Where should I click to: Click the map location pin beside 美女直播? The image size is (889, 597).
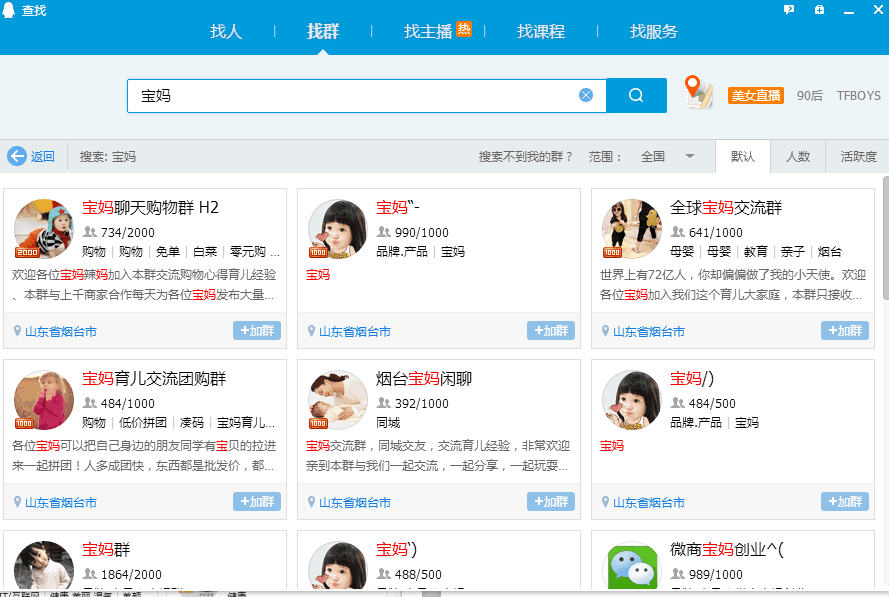[x=698, y=95]
